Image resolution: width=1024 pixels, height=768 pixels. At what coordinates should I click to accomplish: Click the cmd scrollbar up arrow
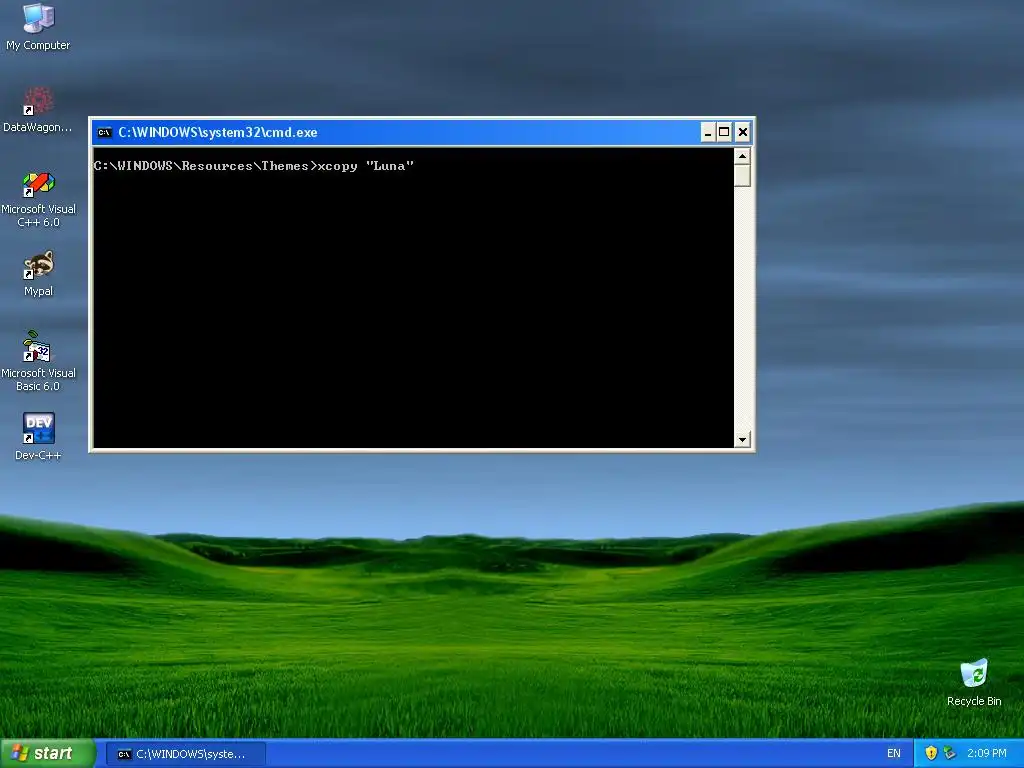coord(742,156)
